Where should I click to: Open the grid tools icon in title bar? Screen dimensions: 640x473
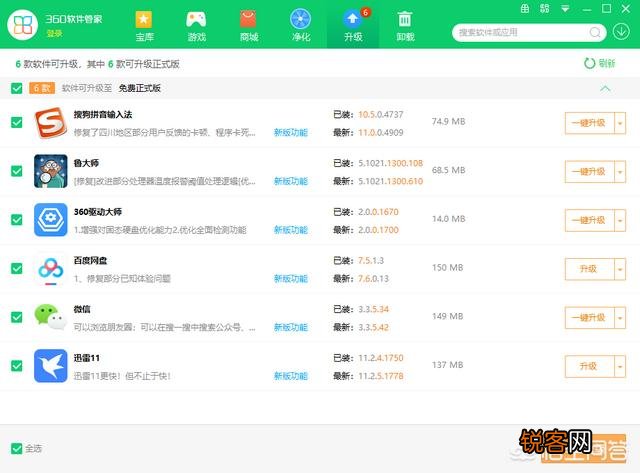[544, 8]
